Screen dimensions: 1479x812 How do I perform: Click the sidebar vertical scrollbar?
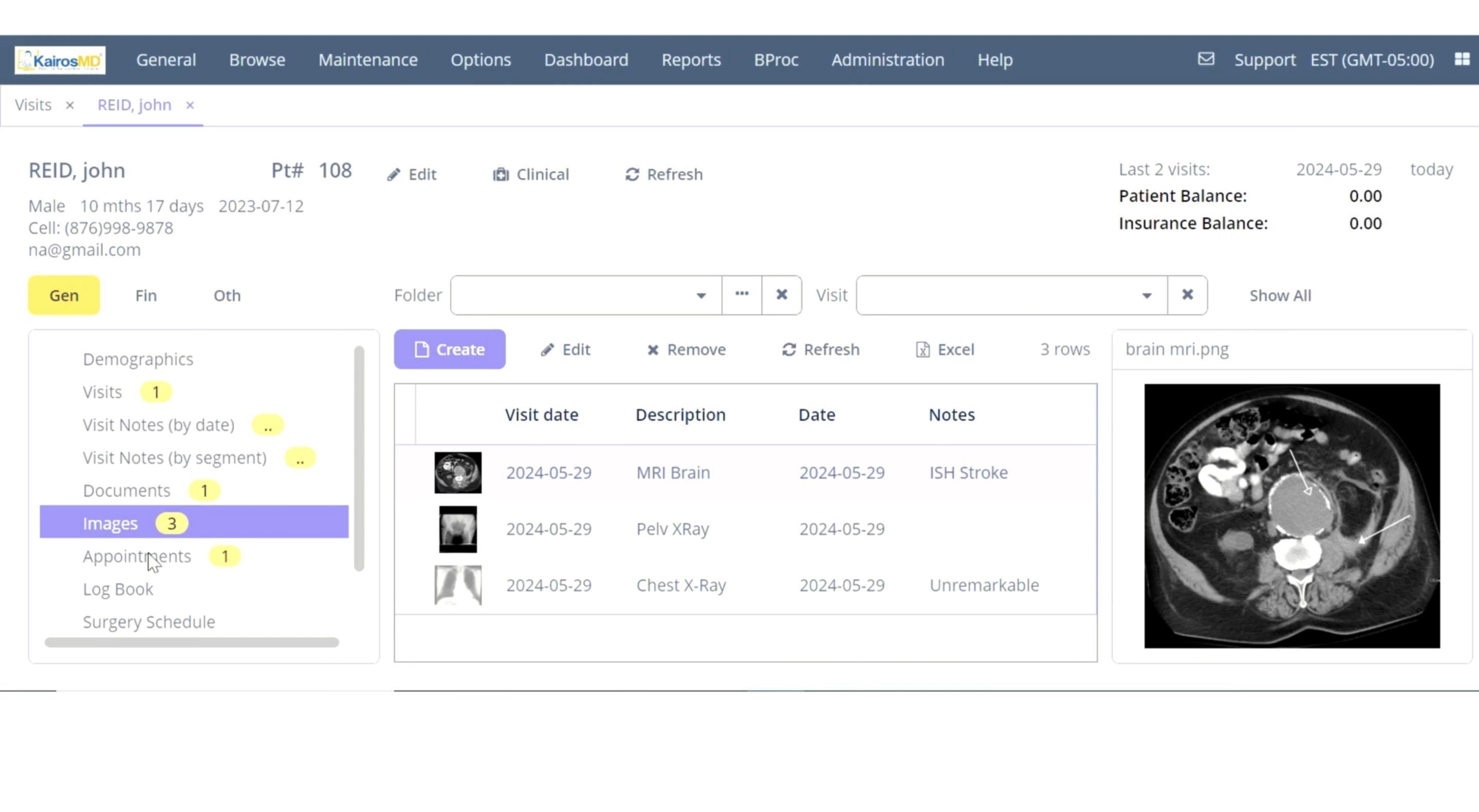click(359, 458)
